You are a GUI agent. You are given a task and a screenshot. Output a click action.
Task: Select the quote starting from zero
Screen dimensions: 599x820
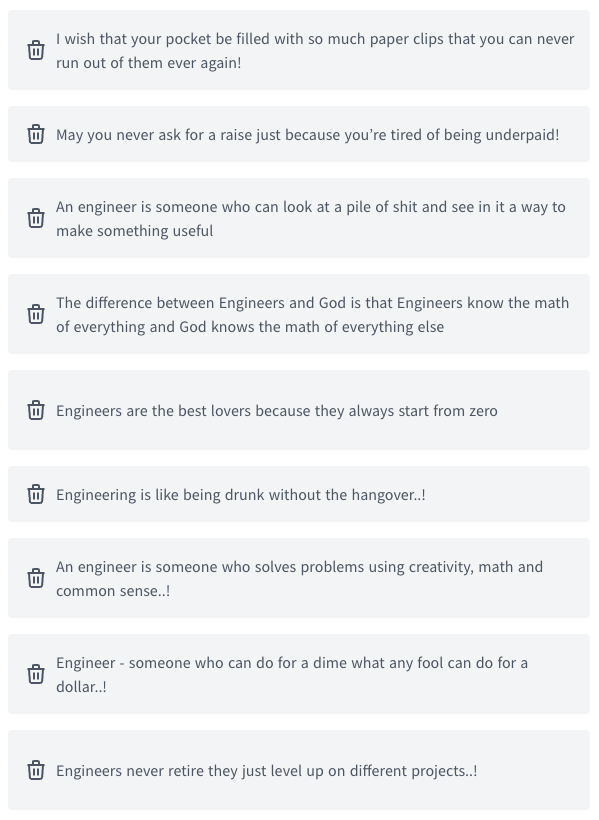tap(277, 411)
